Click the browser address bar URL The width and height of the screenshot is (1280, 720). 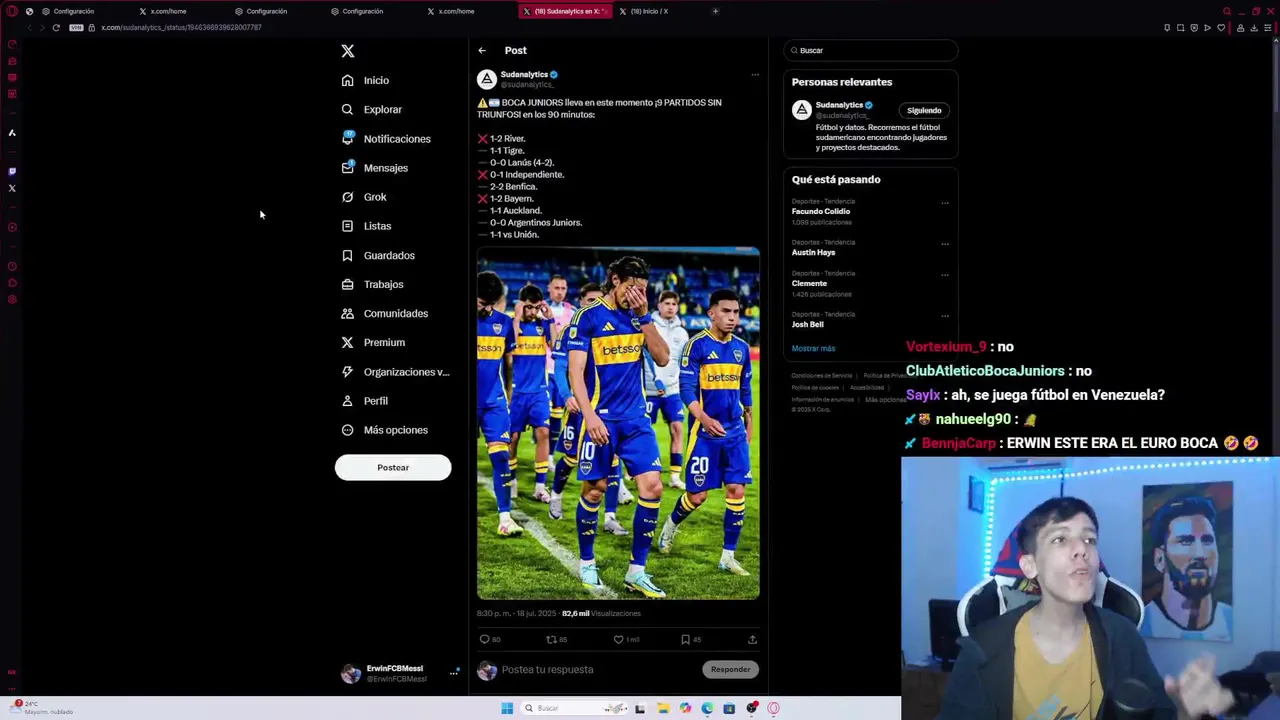(181, 28)
